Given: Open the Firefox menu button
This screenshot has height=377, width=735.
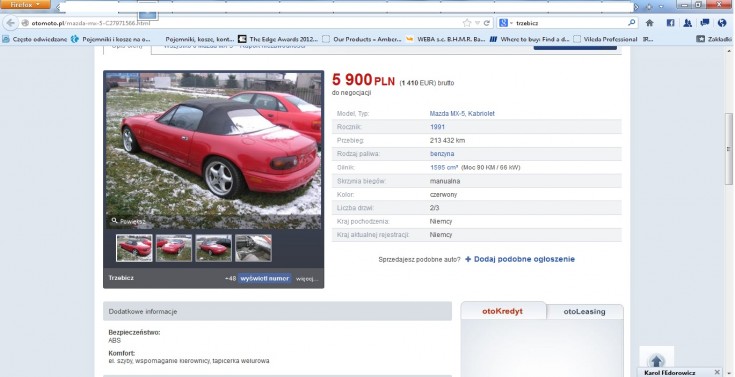Looking at the screenshot, I should 25,5.
